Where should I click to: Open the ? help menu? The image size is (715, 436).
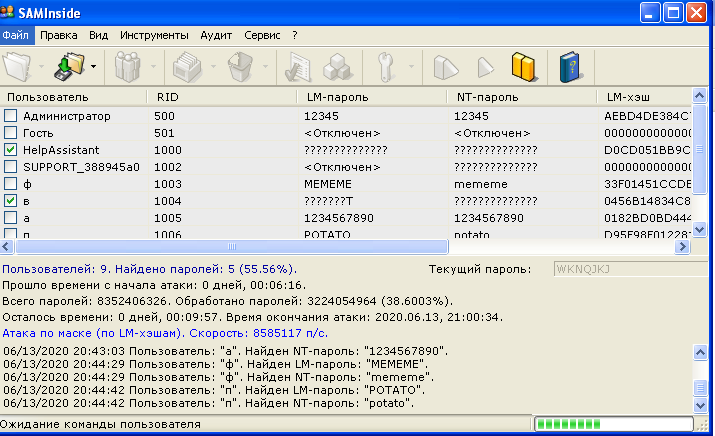[295, 35]
